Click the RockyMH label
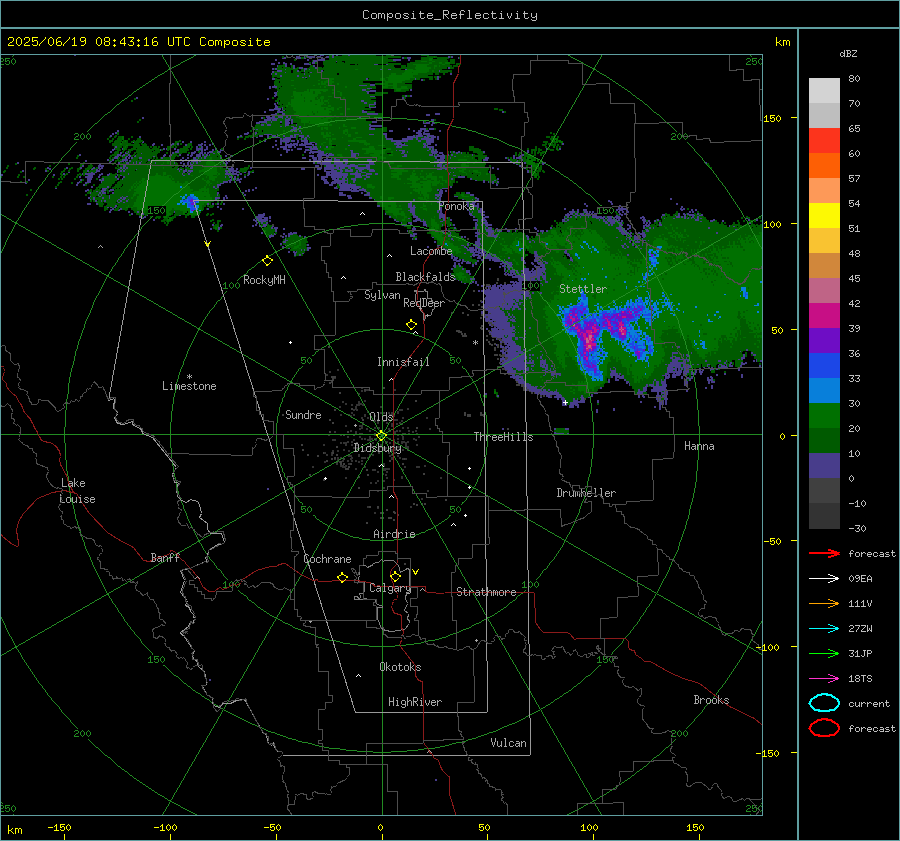 click(264, 280)
